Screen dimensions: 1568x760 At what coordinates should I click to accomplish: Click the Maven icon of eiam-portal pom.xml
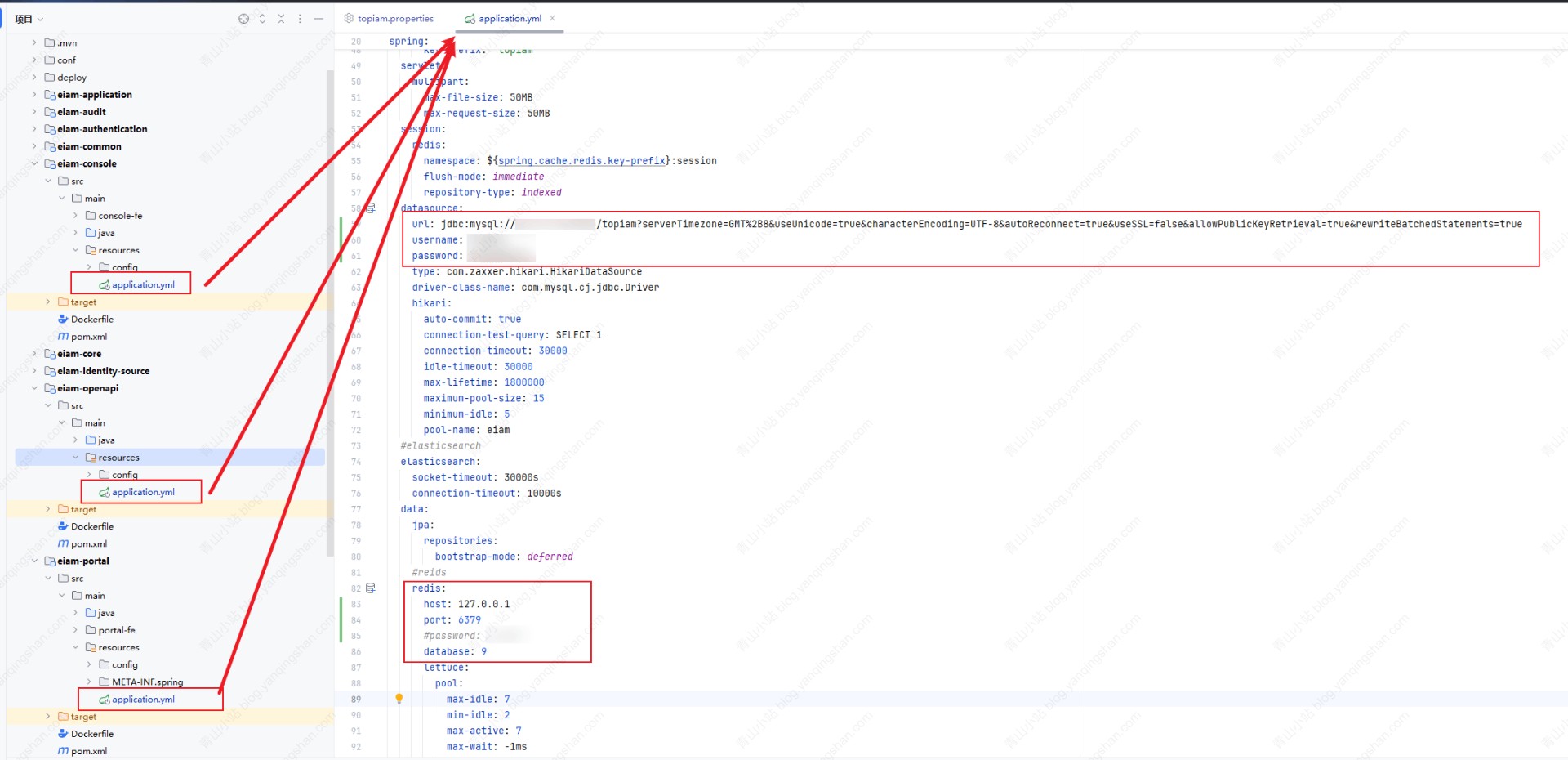click(x=63, y=751)
